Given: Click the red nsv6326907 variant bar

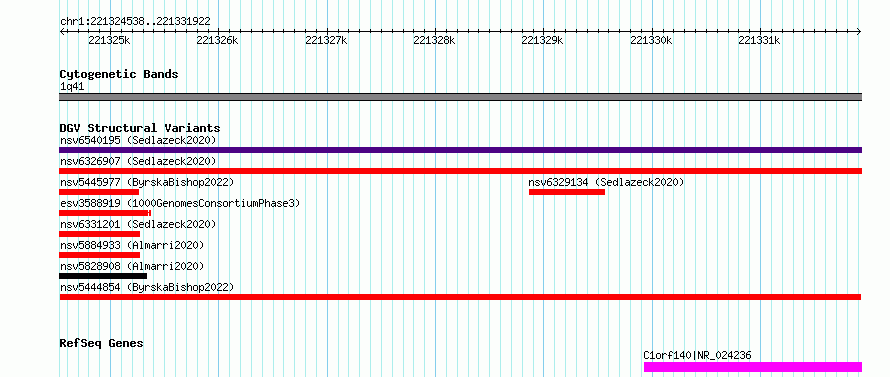Looking at the screenshot, I should click(x=460, y=171).
